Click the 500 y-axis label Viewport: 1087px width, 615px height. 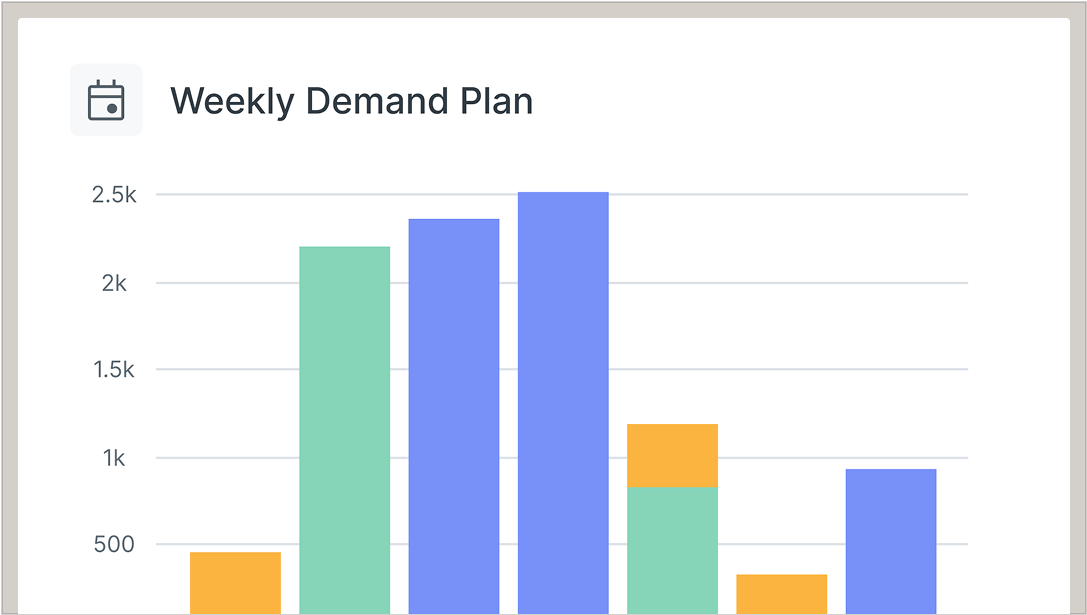pyautogui.click(x=112, y=545)
